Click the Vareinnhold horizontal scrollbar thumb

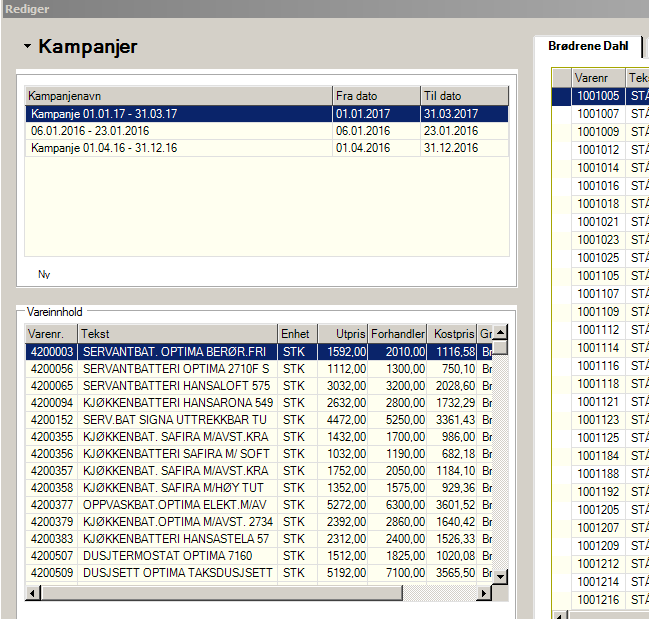coord(221,593)
